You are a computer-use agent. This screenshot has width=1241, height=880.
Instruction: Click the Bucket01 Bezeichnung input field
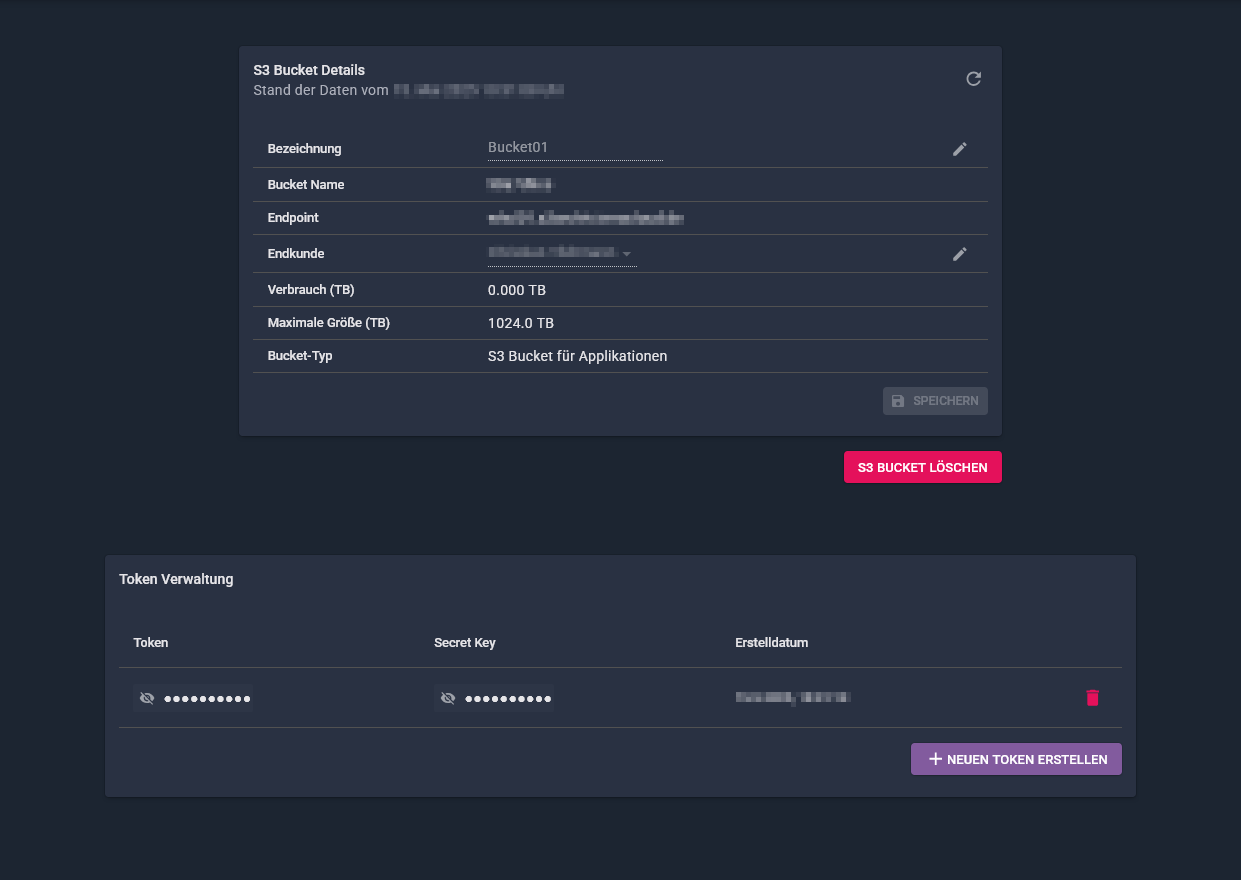click(x=575, y=147)
